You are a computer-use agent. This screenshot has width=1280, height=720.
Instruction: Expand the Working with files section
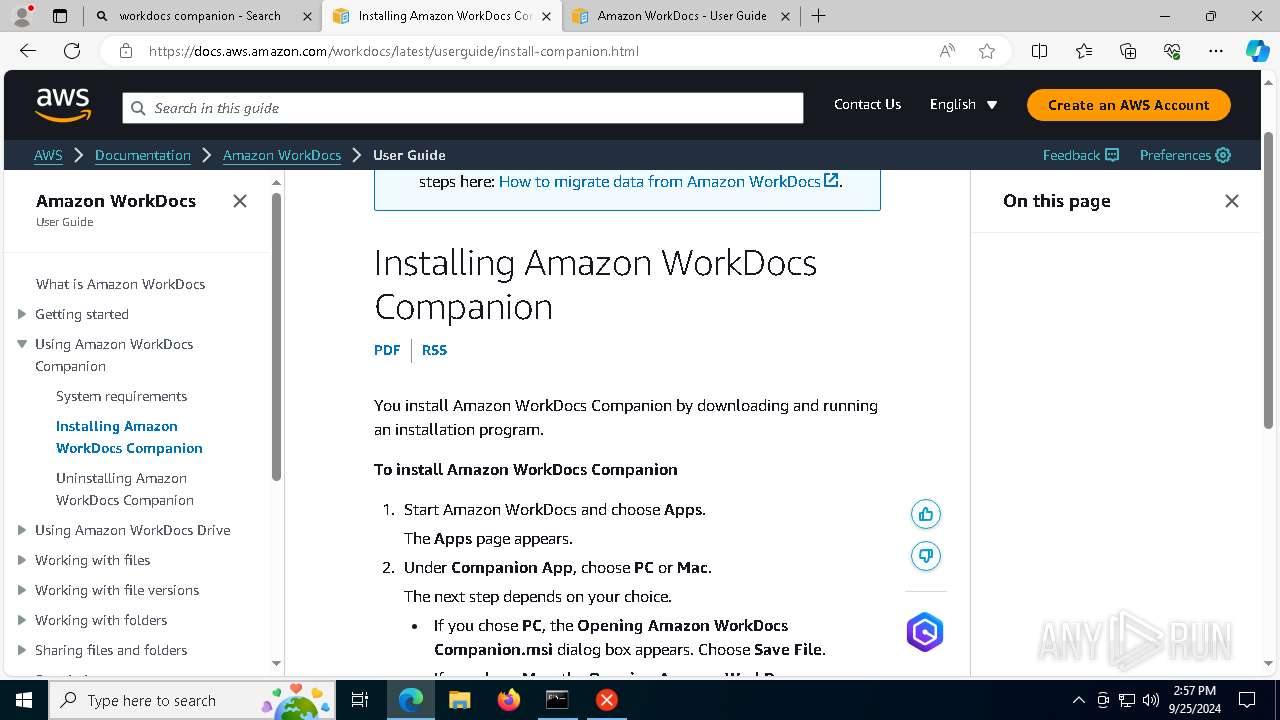pos(22,560)
